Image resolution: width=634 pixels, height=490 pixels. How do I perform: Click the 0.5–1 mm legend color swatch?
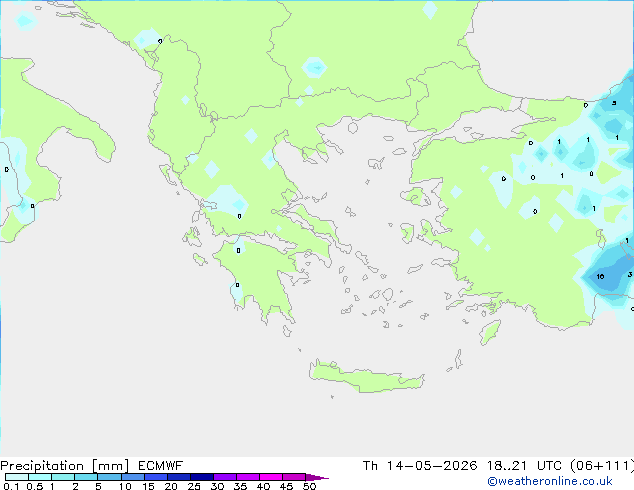40,477
